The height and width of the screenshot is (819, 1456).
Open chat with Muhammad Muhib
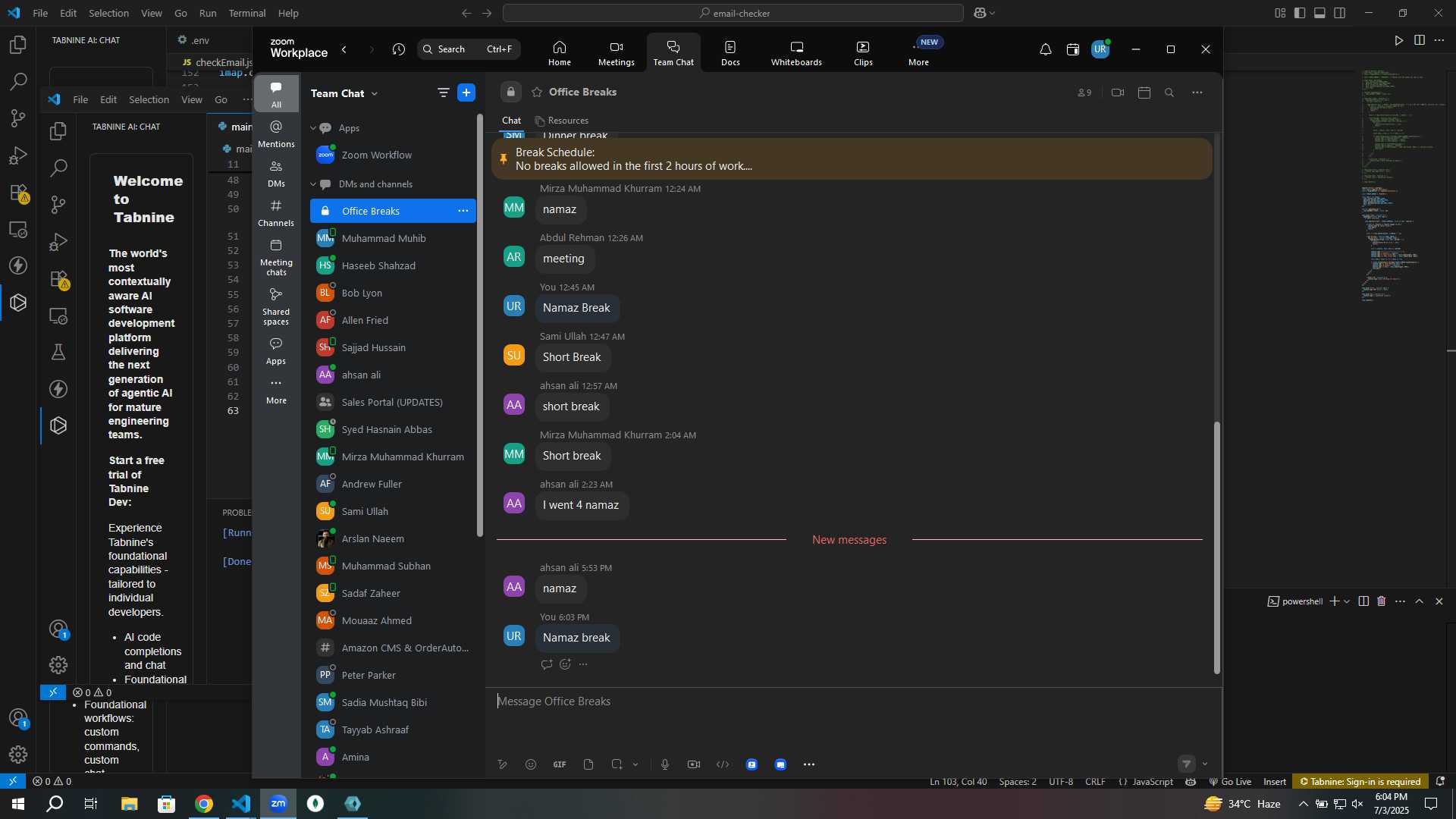tap(393, 238)
